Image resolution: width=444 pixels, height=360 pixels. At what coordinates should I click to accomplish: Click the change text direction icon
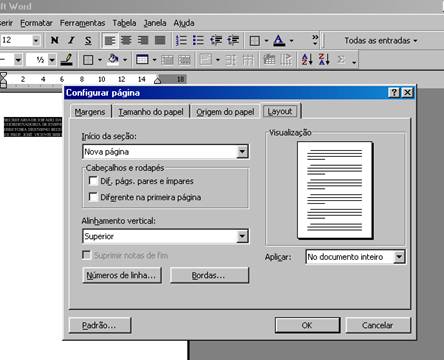coord(286,60)
